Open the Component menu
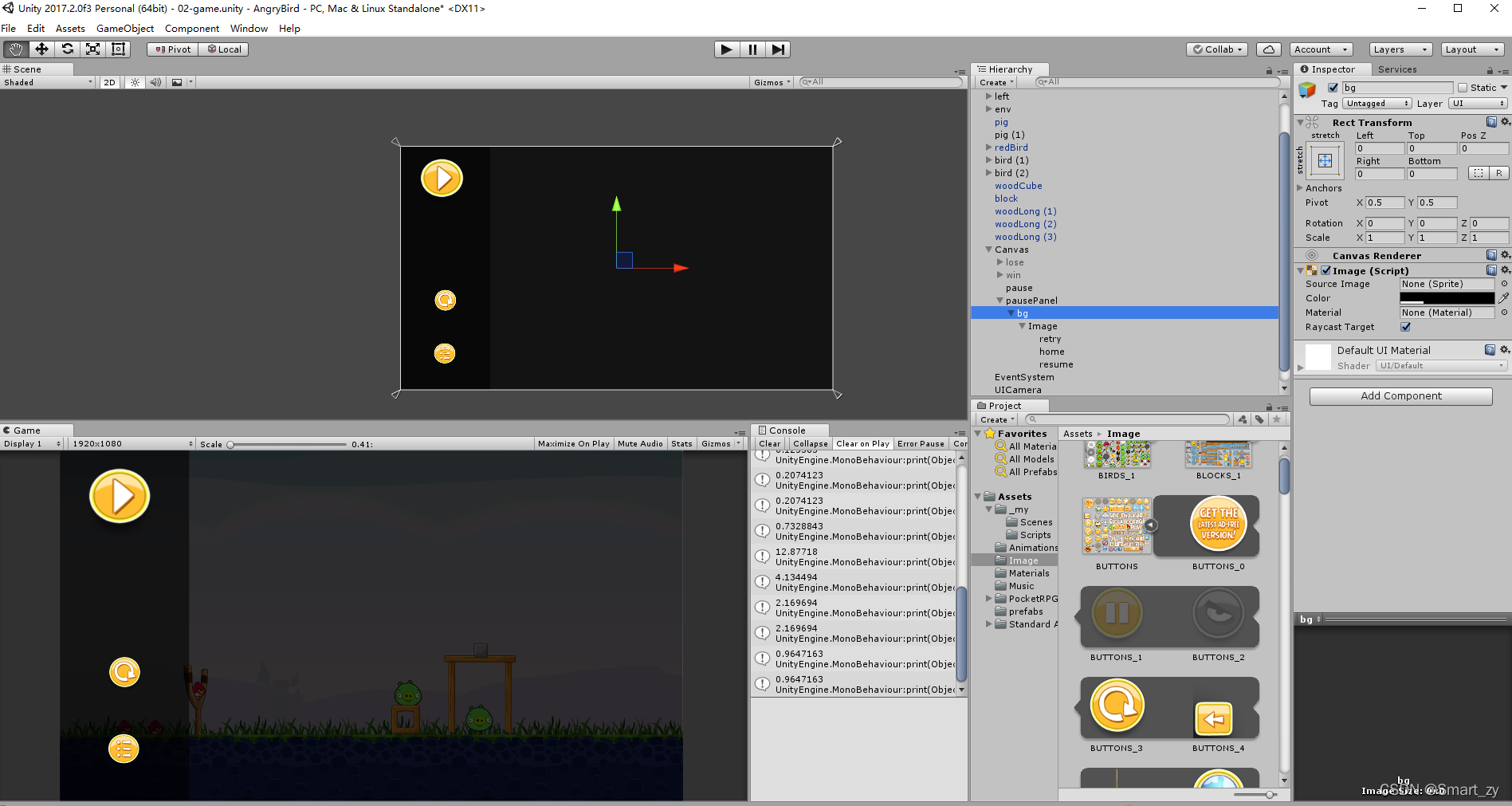Screen dimensions: 1512x806 pos(192,28)
